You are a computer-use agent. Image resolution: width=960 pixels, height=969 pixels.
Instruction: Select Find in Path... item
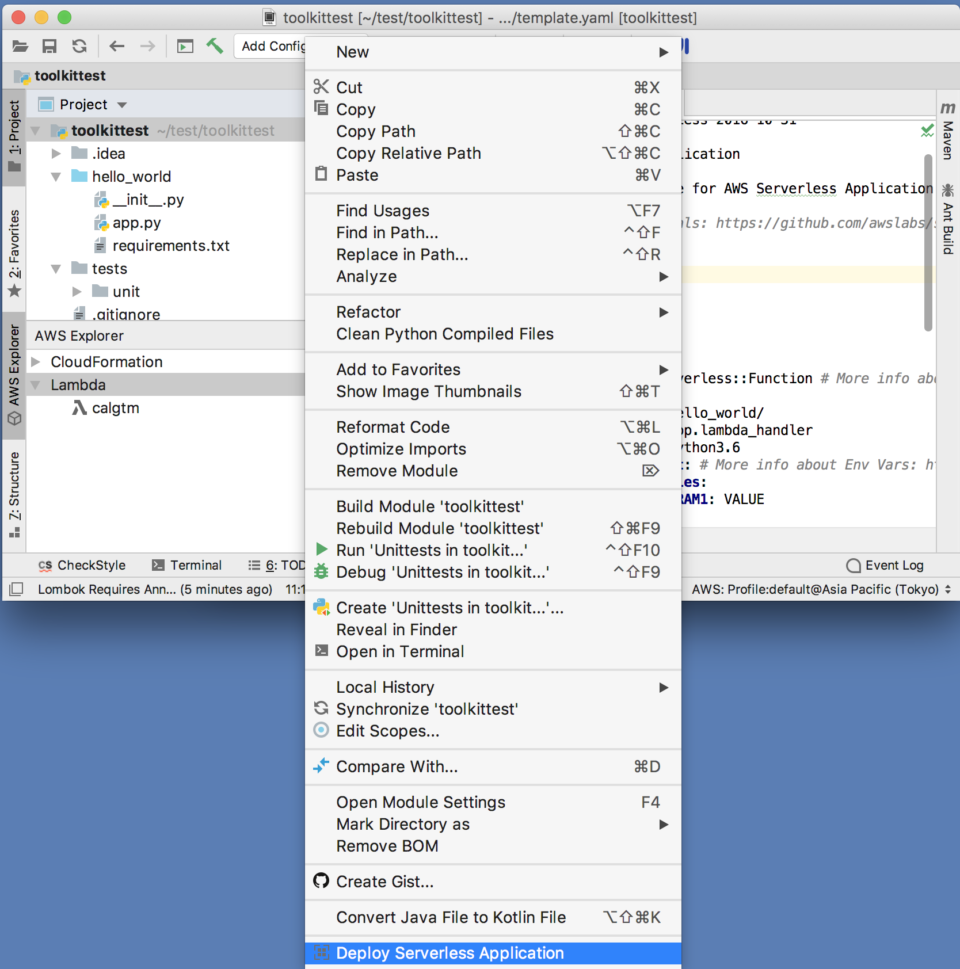click(493, 233)
